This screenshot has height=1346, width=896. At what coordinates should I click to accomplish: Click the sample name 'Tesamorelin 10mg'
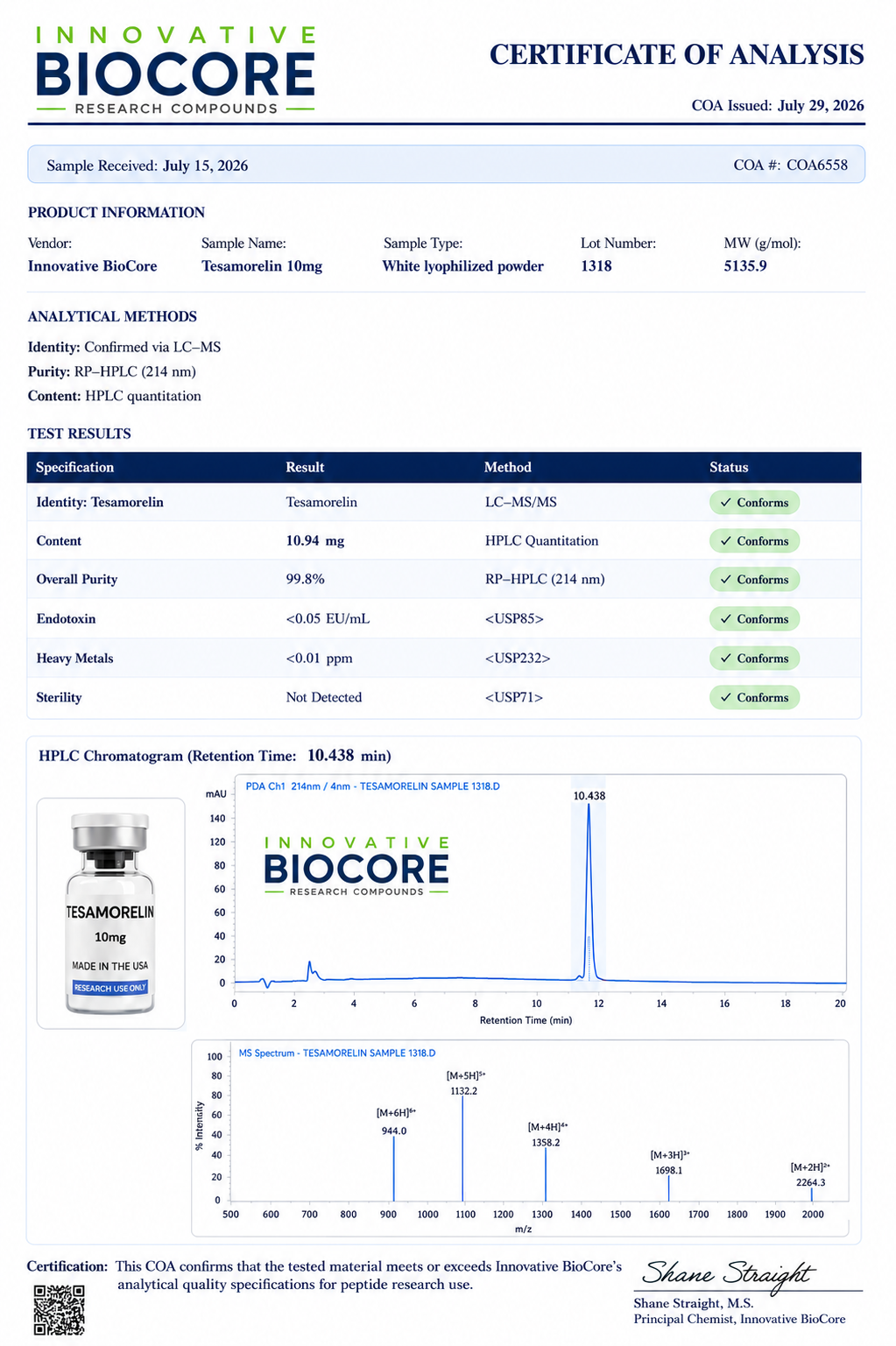[262, 266]
